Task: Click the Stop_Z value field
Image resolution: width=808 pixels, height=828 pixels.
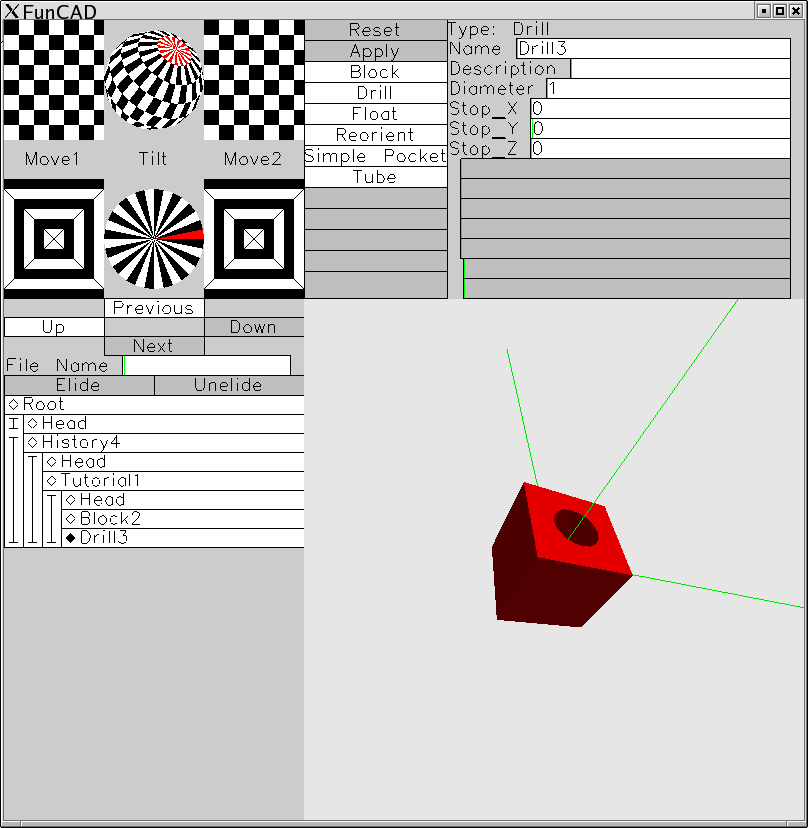Action: pos(661,149)
